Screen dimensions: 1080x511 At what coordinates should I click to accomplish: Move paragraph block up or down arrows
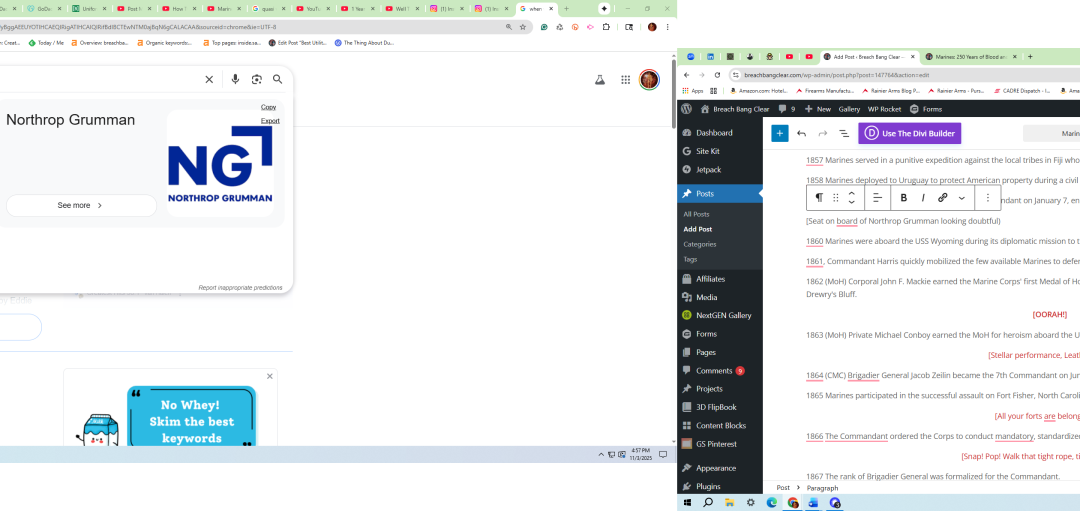(852, 198)
